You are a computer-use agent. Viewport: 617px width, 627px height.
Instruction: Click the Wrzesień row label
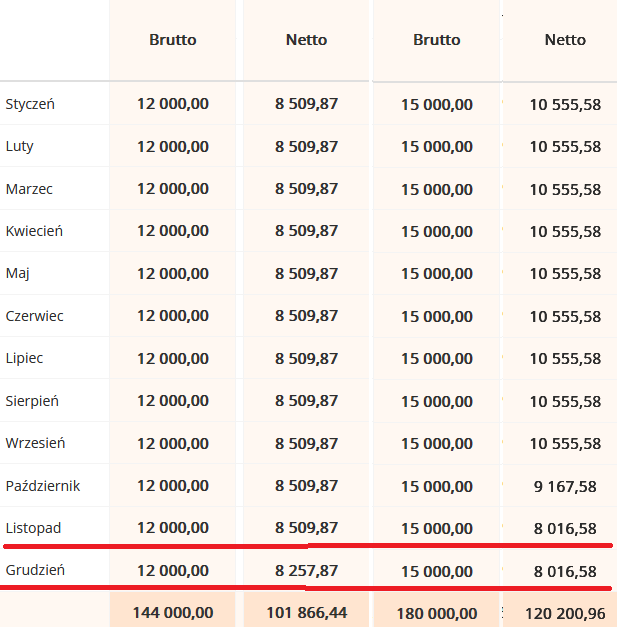click(35, 443)
